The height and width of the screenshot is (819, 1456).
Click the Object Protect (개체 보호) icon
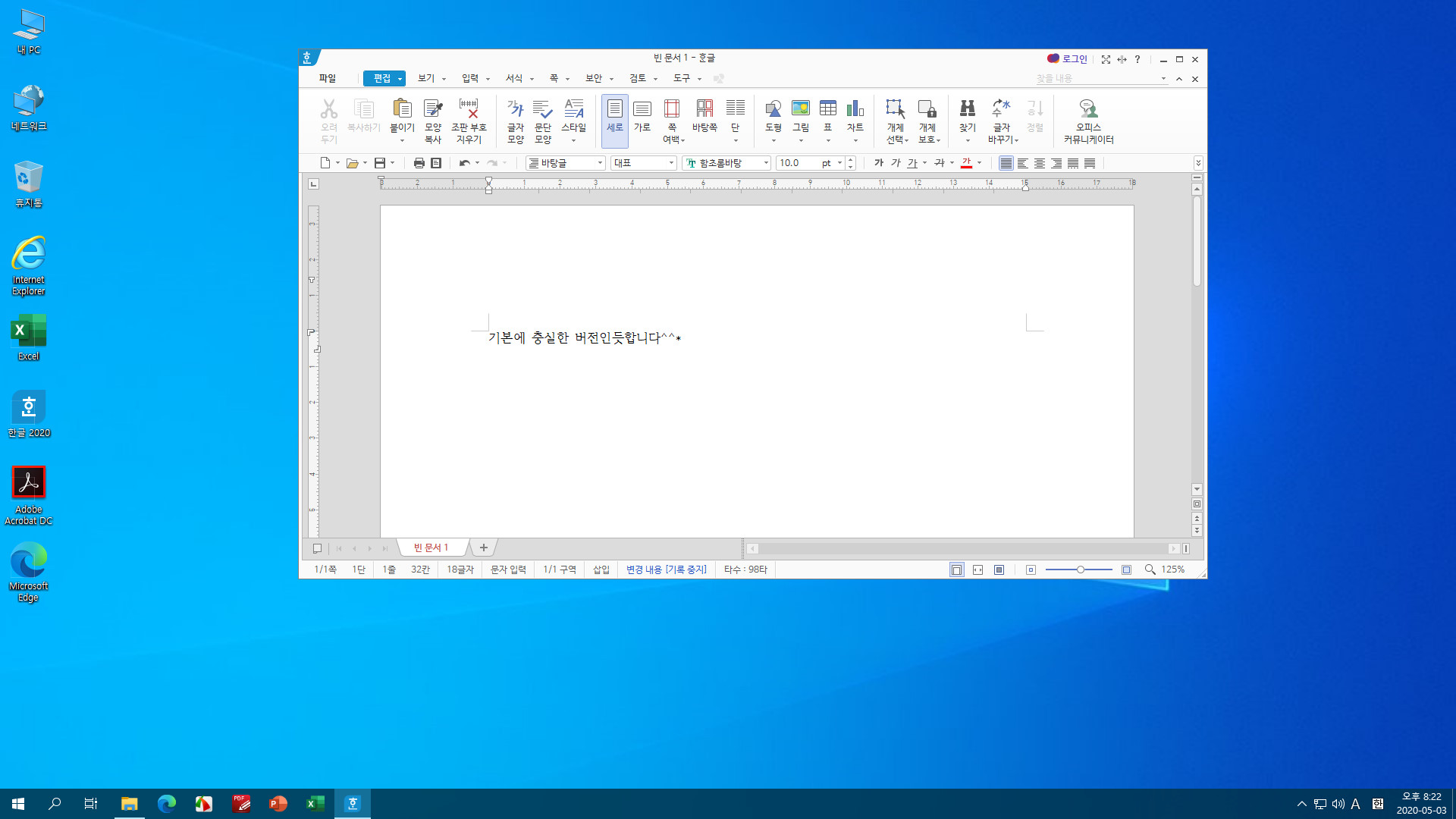pyautogui.click(x=927, y=109)
